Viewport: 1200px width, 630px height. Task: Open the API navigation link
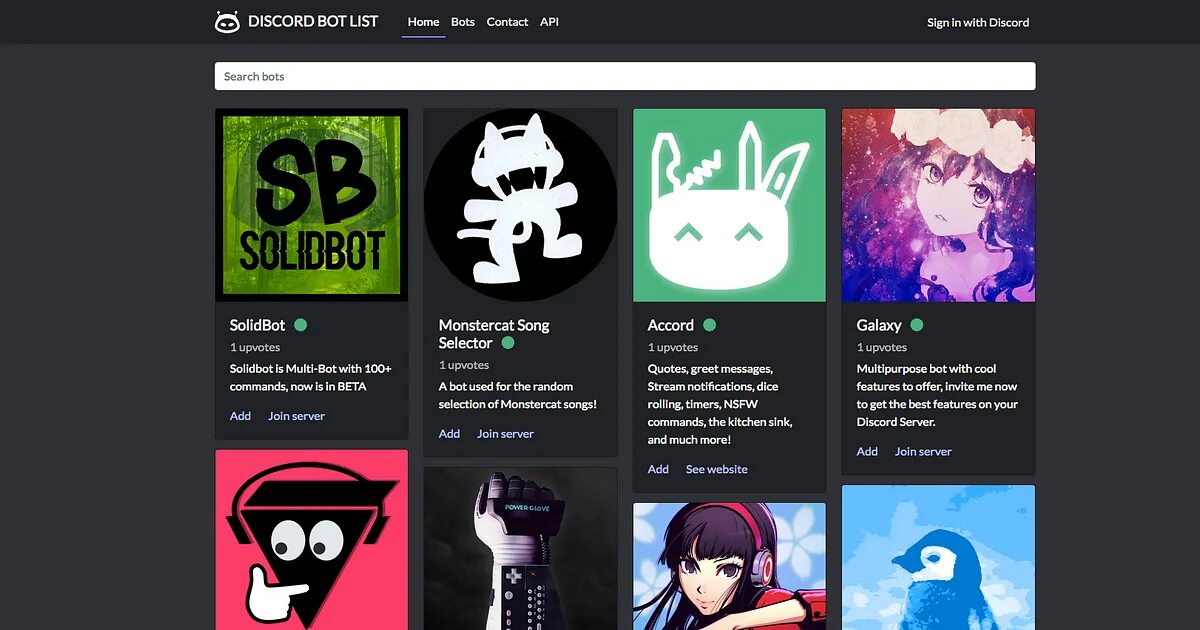(x=549, y=22)
